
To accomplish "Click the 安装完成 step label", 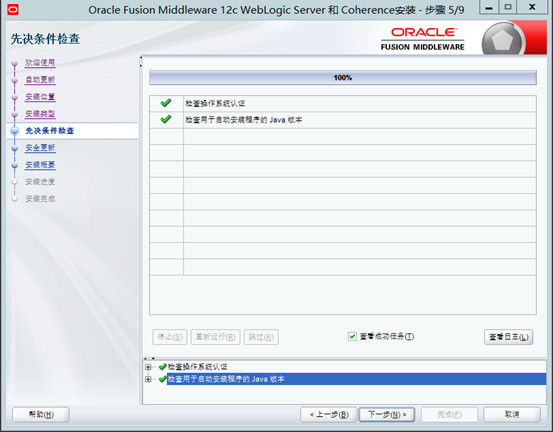I will coord(40,199).
